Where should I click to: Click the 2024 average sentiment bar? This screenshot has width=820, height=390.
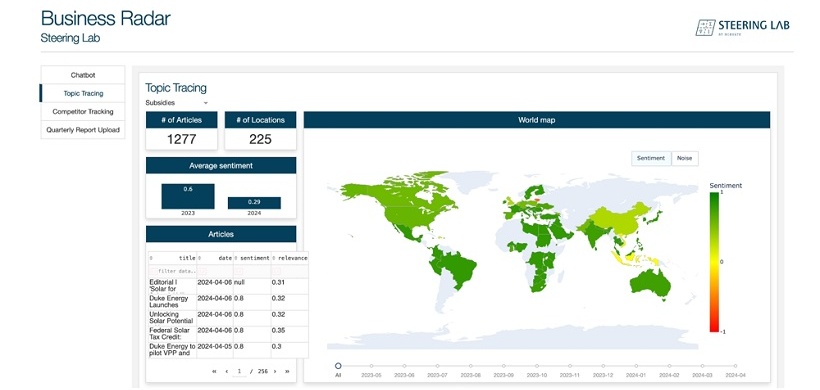pyautogui.click(x=254, y=203)
